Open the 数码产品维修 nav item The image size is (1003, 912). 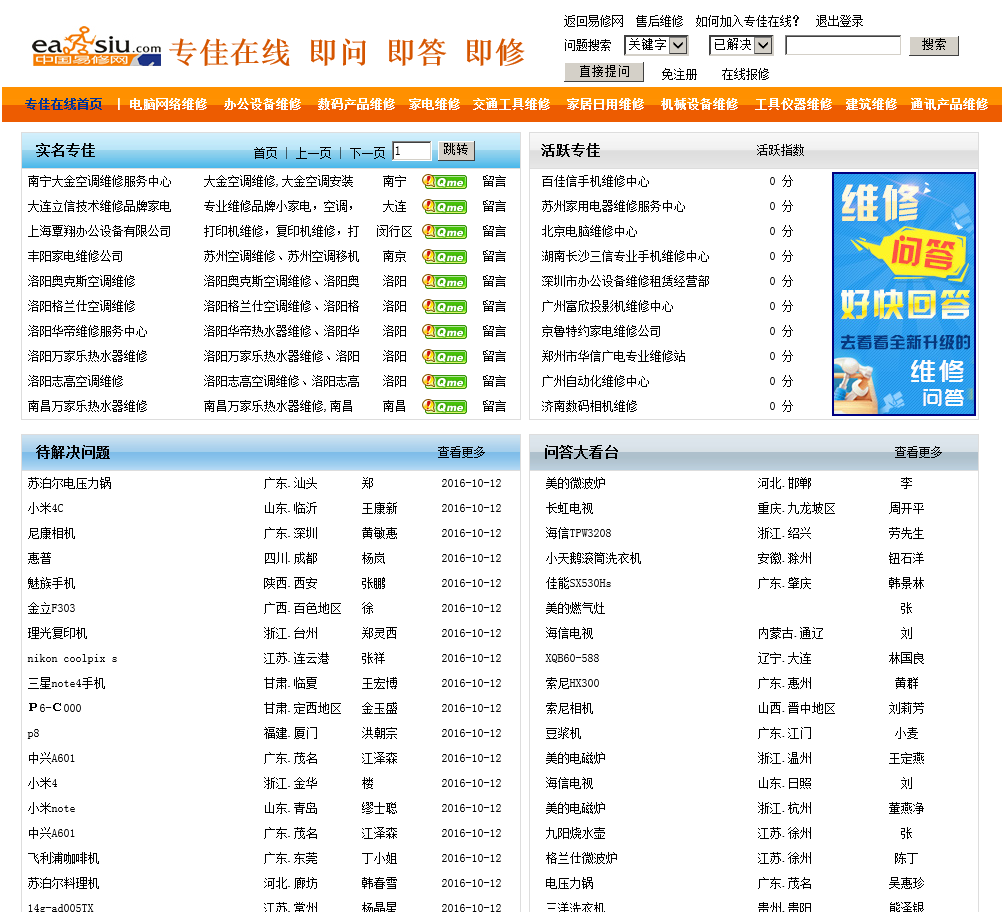point(356,104)
